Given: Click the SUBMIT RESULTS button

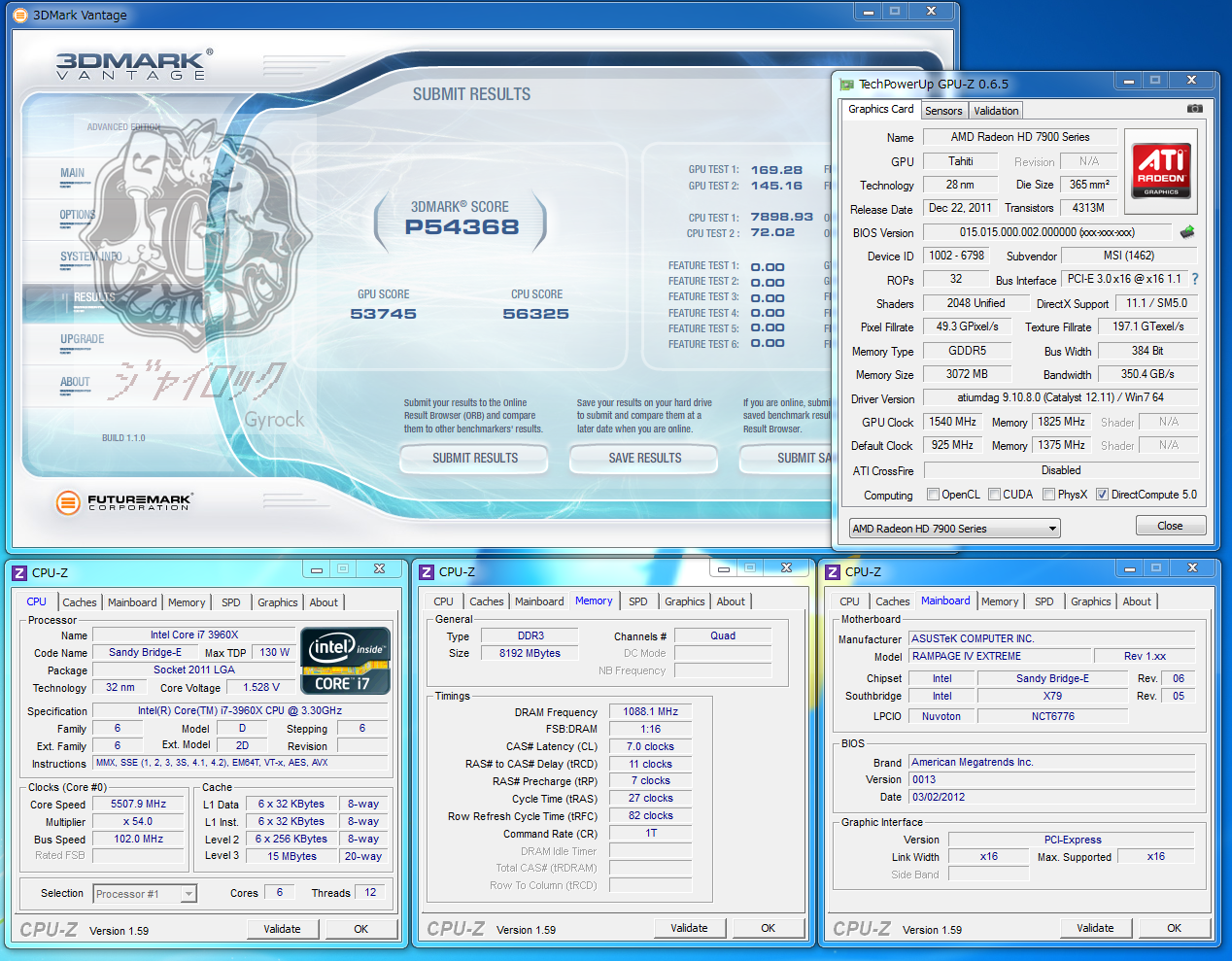Looking at the screenshot, I should (x=475, y=458).
